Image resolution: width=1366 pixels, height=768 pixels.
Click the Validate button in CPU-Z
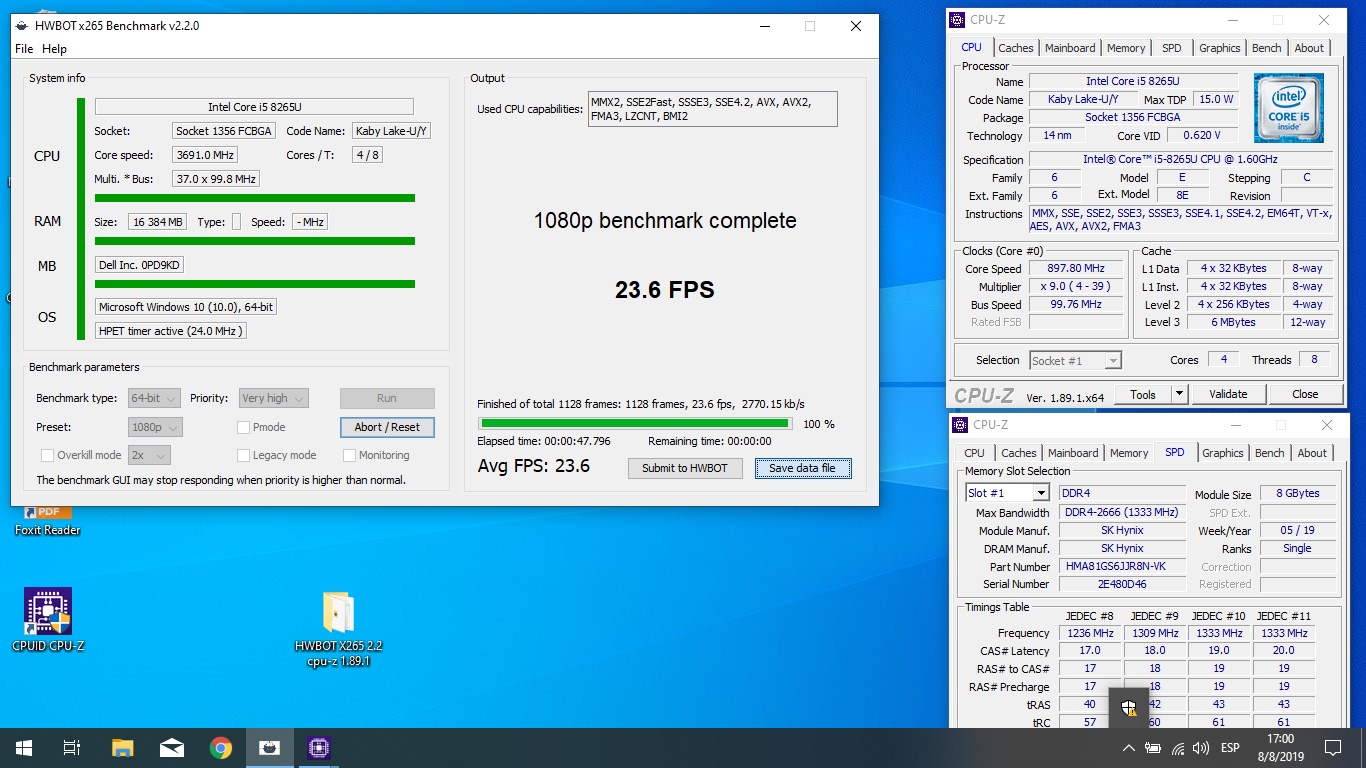pos(1228,394)
